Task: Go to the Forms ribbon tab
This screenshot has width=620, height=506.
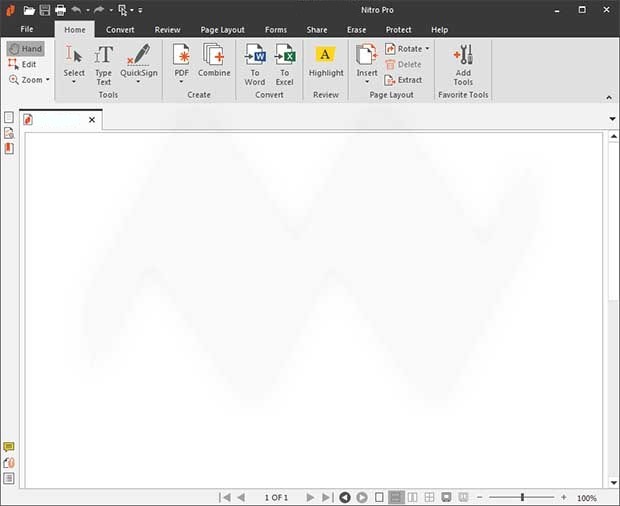Action: tap(276, 30)
